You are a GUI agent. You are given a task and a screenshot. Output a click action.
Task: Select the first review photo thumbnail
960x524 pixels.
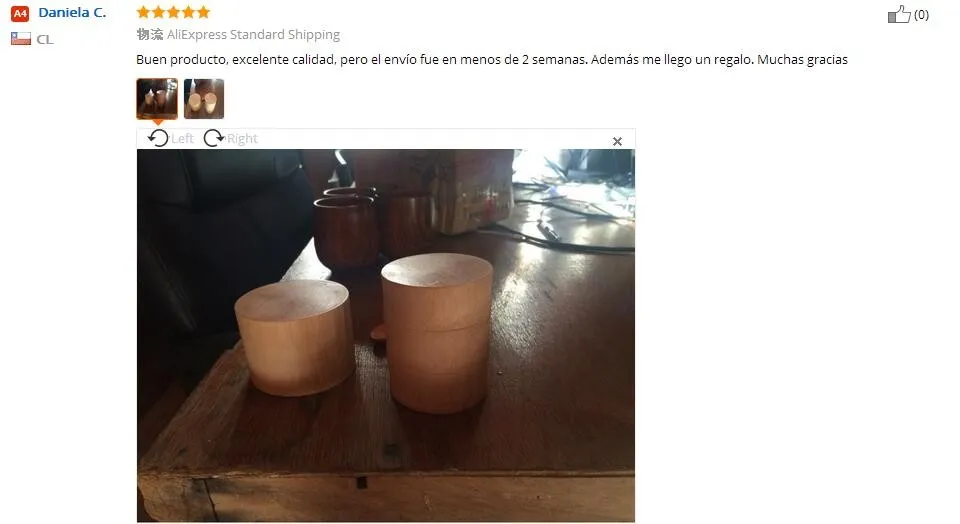[x=157, y=99]
